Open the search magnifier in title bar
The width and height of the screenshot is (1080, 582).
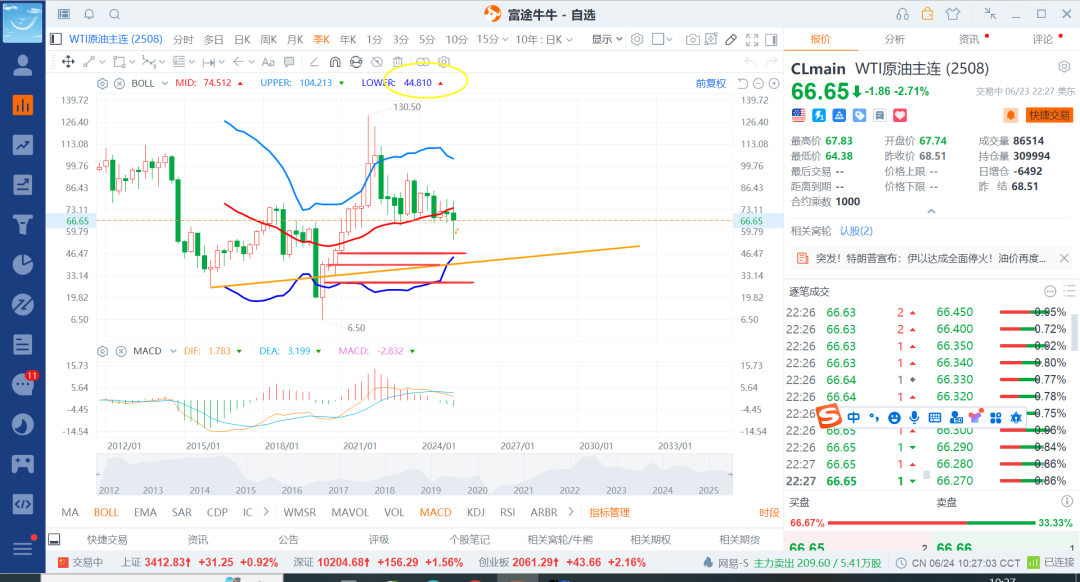[115, 14]
